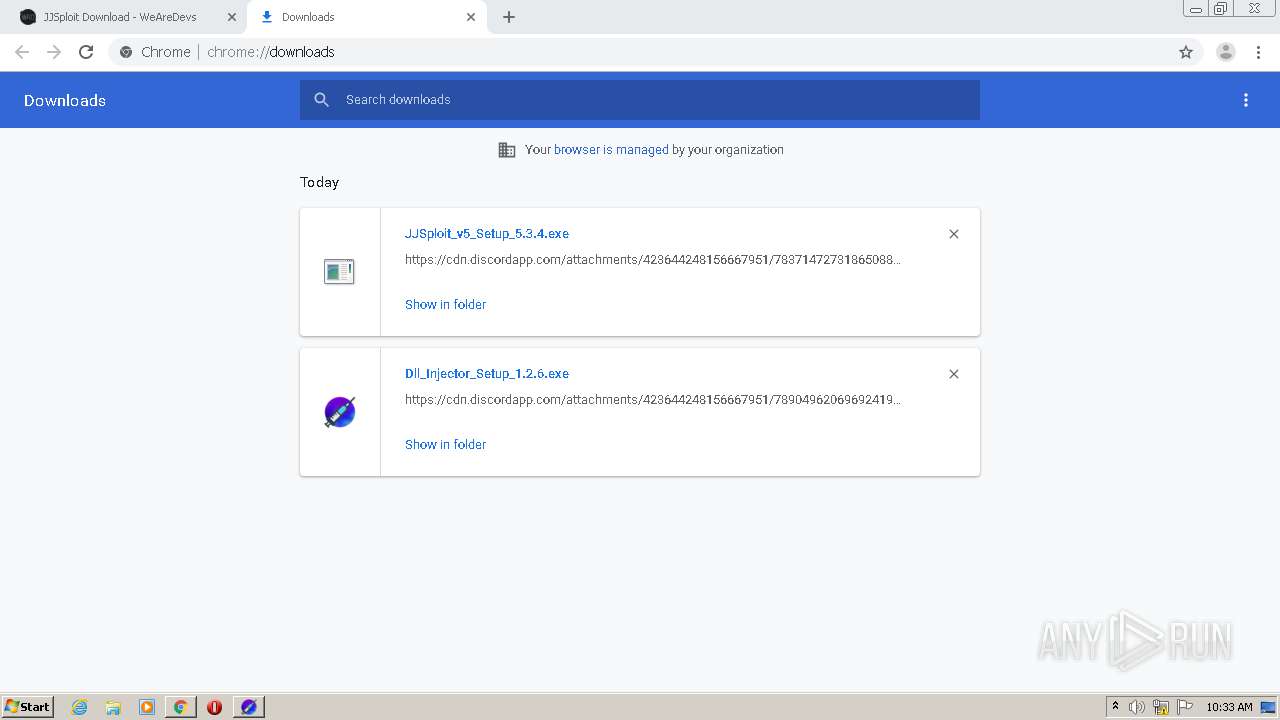Click the Today date label
This screenshot has height=720, width=1280.
coord(320,182)
